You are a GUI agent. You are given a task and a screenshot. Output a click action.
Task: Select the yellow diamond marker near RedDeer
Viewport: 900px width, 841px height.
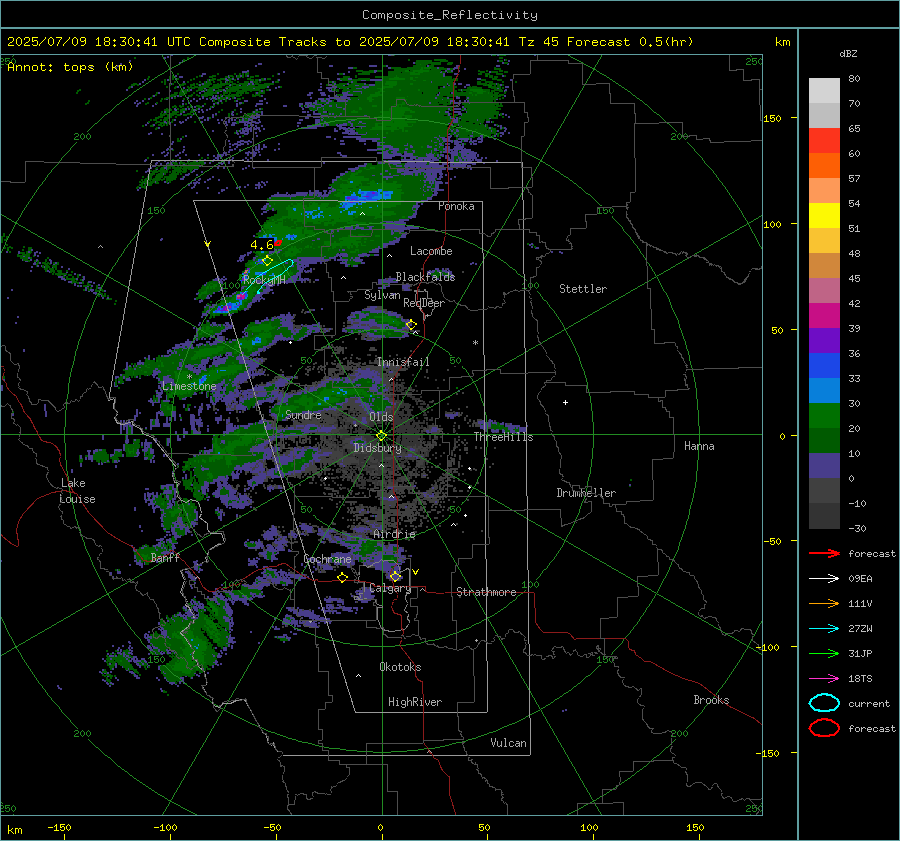pos(411,325)
